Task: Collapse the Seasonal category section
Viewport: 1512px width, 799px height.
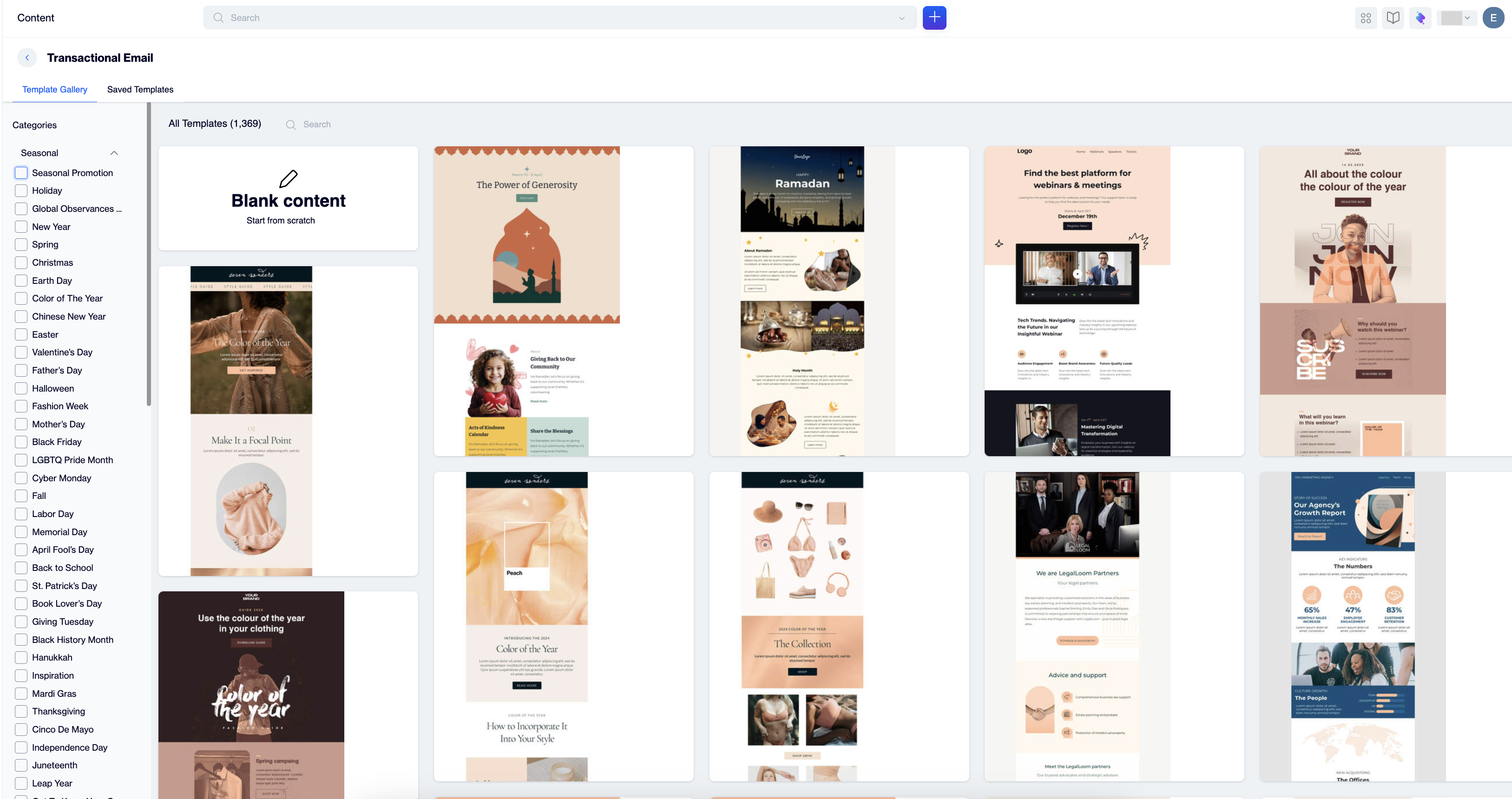Action: tap(114, 153)
